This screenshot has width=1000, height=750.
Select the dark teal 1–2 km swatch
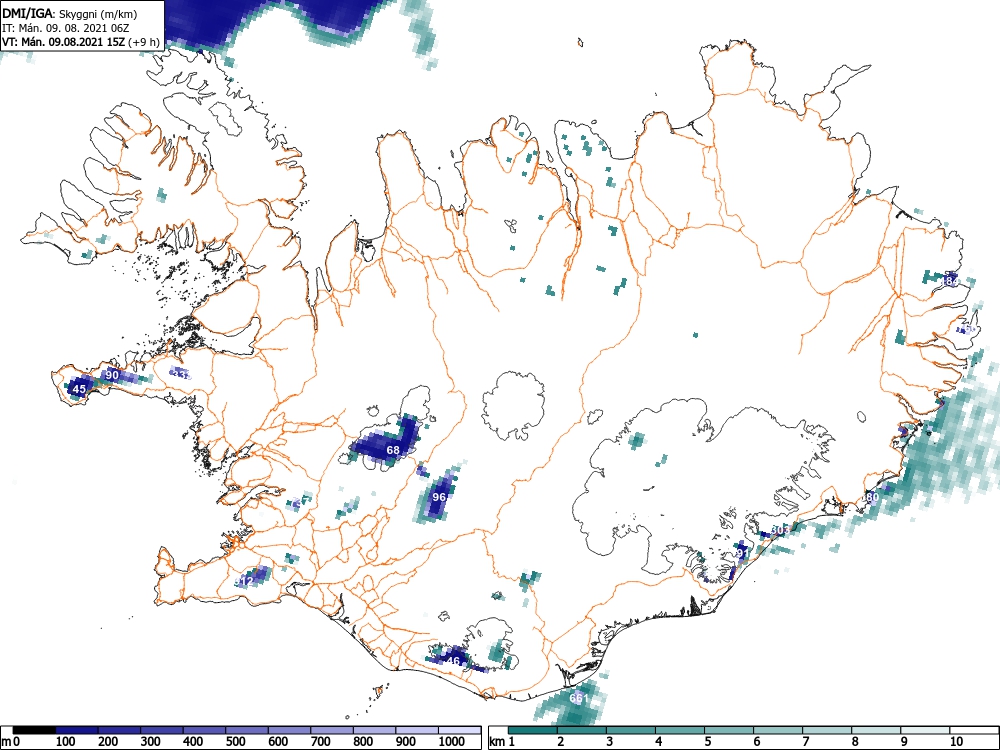click(533, 730)
